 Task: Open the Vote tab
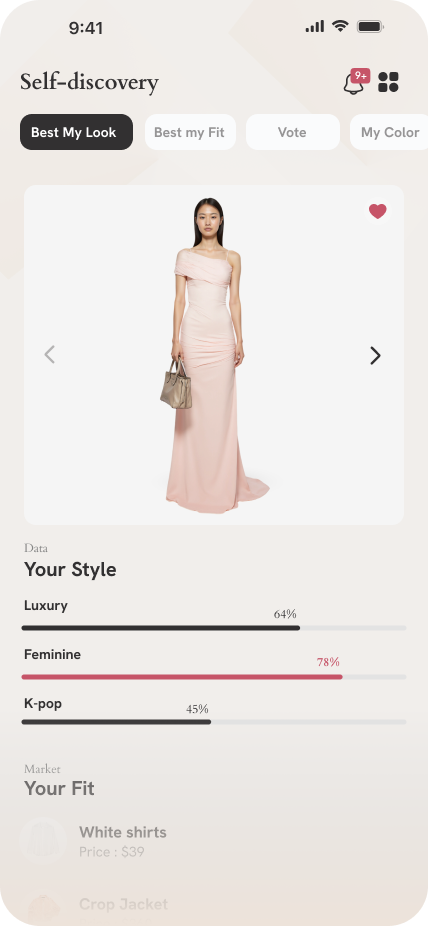tap(292, 132)
